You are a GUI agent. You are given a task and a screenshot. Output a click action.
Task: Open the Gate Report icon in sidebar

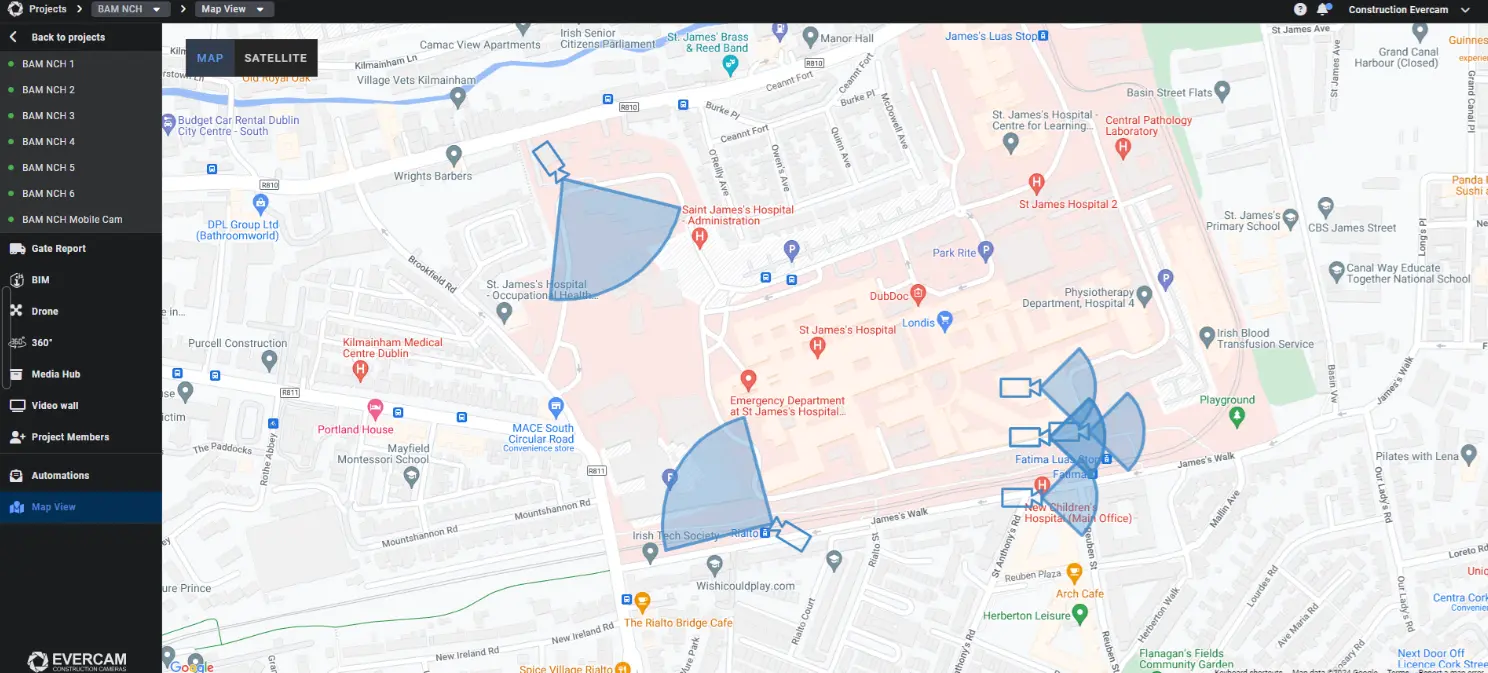click(x=16, y=248)
